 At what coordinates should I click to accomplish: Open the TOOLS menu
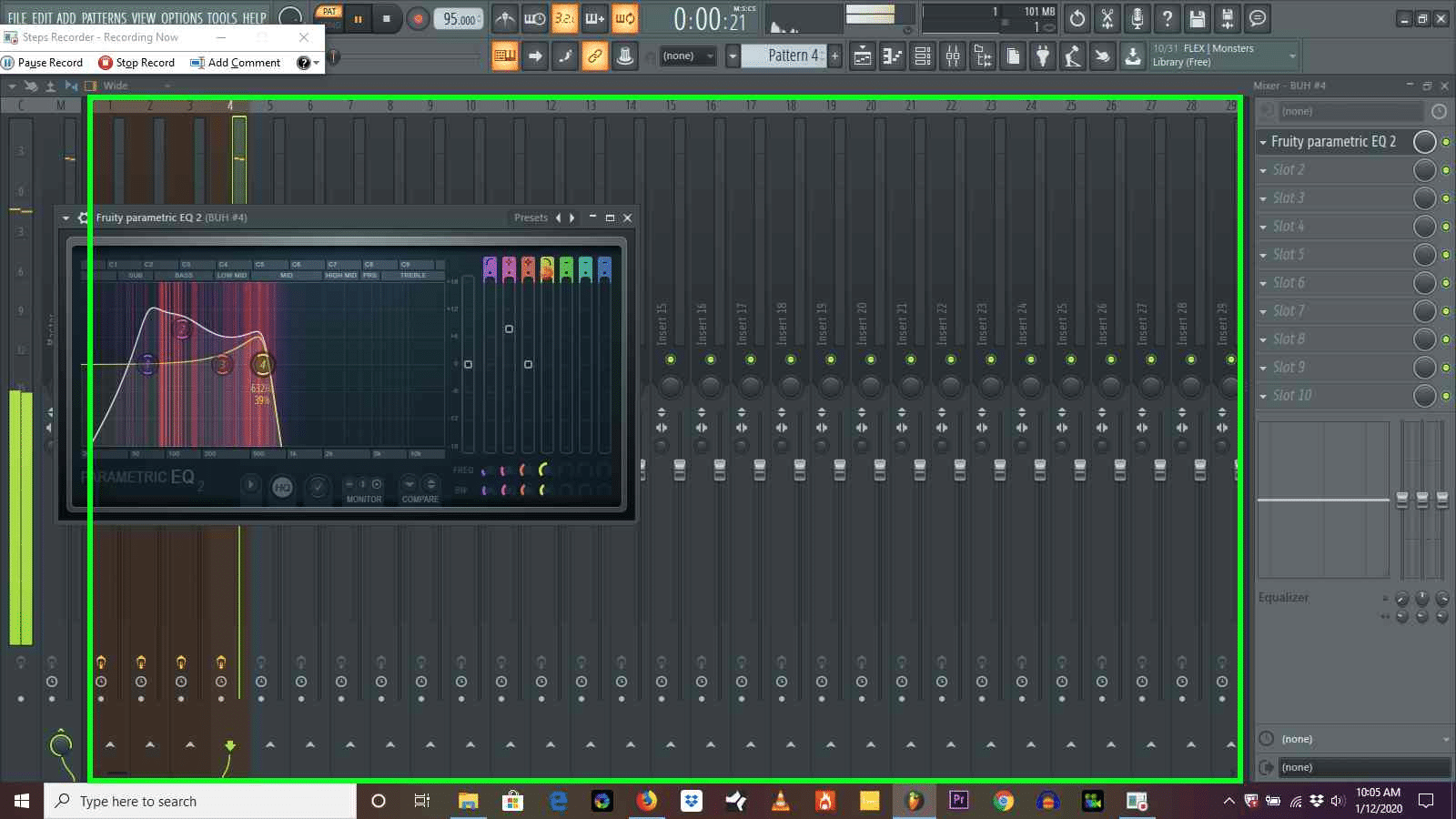(221, 18)
